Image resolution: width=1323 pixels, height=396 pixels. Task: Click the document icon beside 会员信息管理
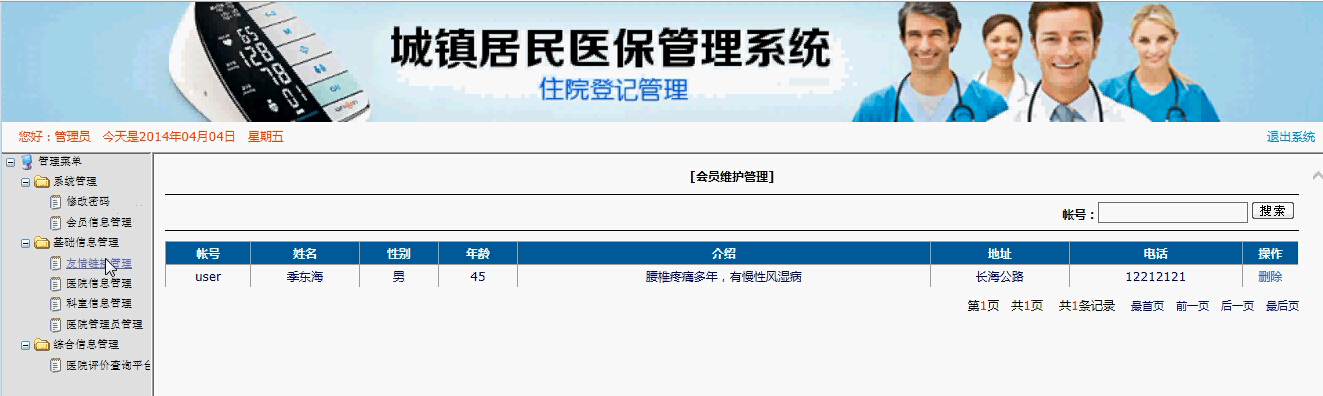click(56, 222)
